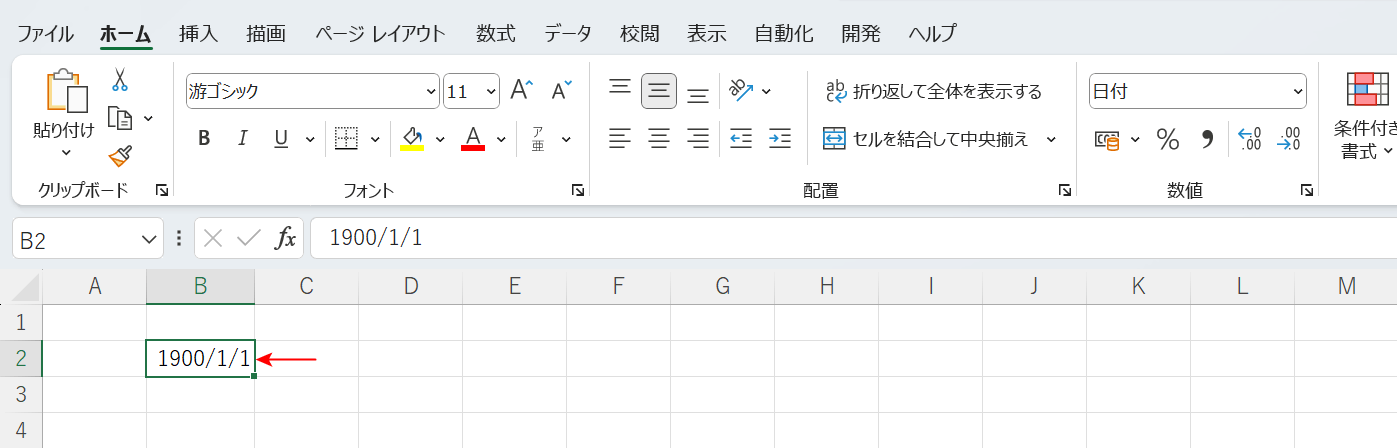Open the 数式 ribbon tab

coord(495,33)
